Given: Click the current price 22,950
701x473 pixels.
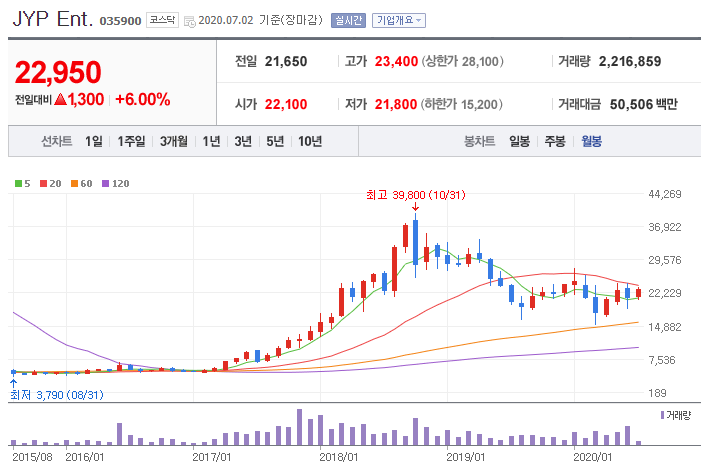Looking at the screenshot, I should [x=58, y=72].
